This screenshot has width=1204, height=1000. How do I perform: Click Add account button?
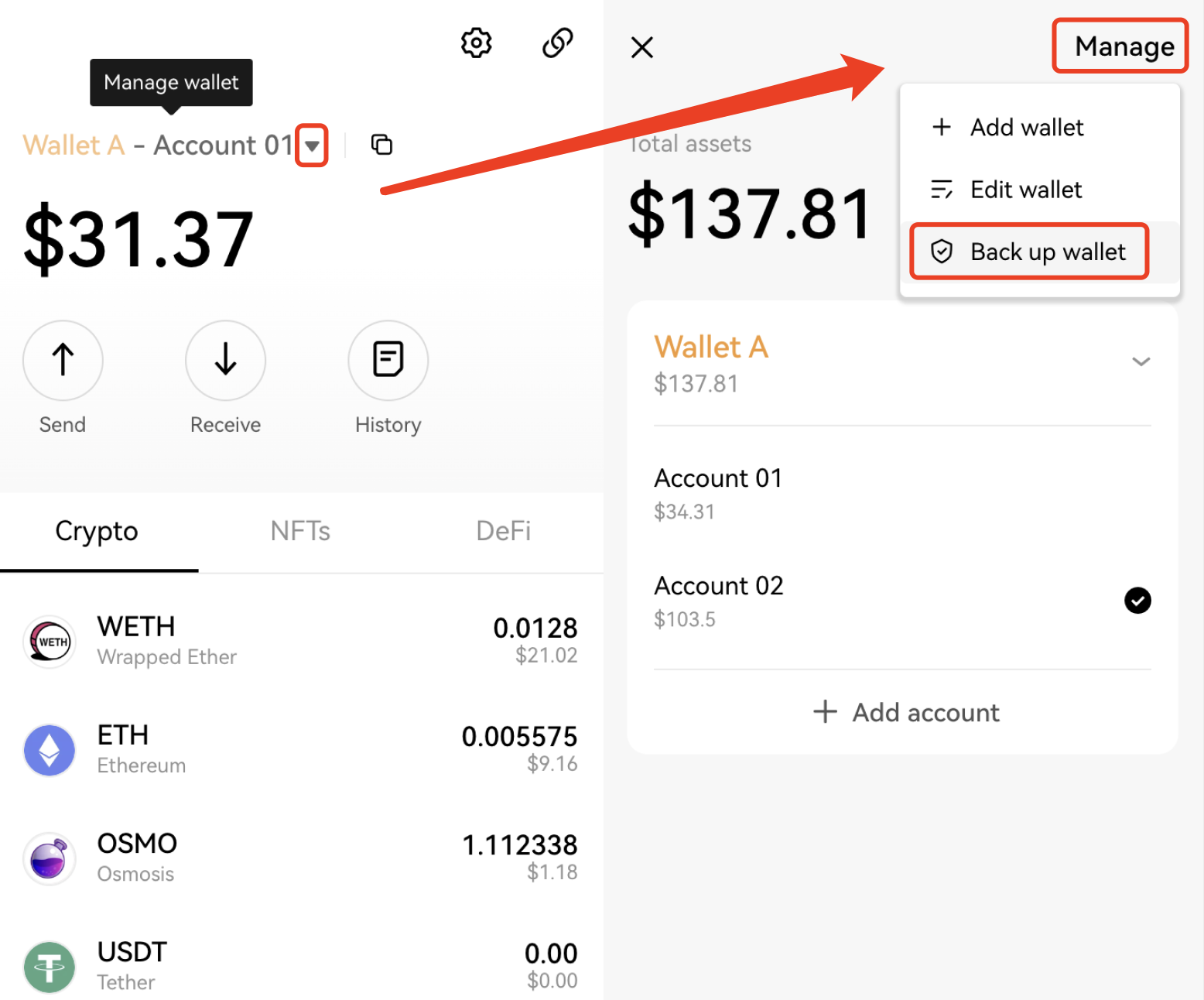(x=906, y=712)
